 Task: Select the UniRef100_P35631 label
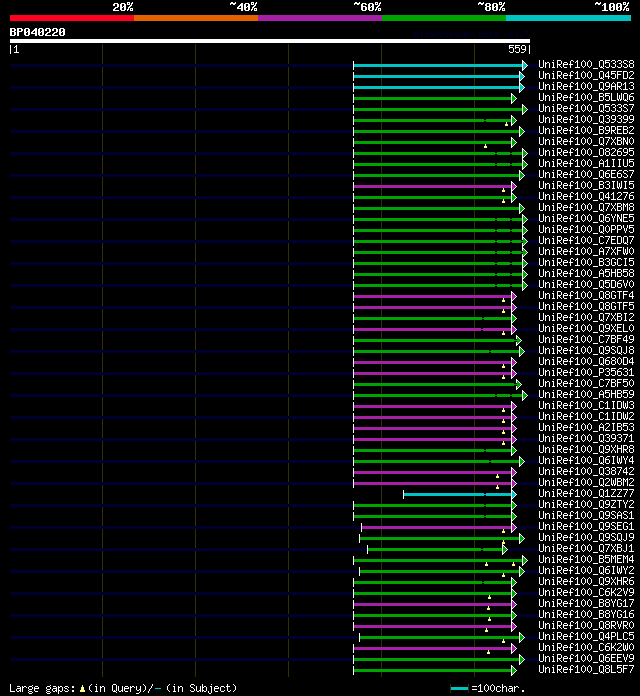pos(586,373)
